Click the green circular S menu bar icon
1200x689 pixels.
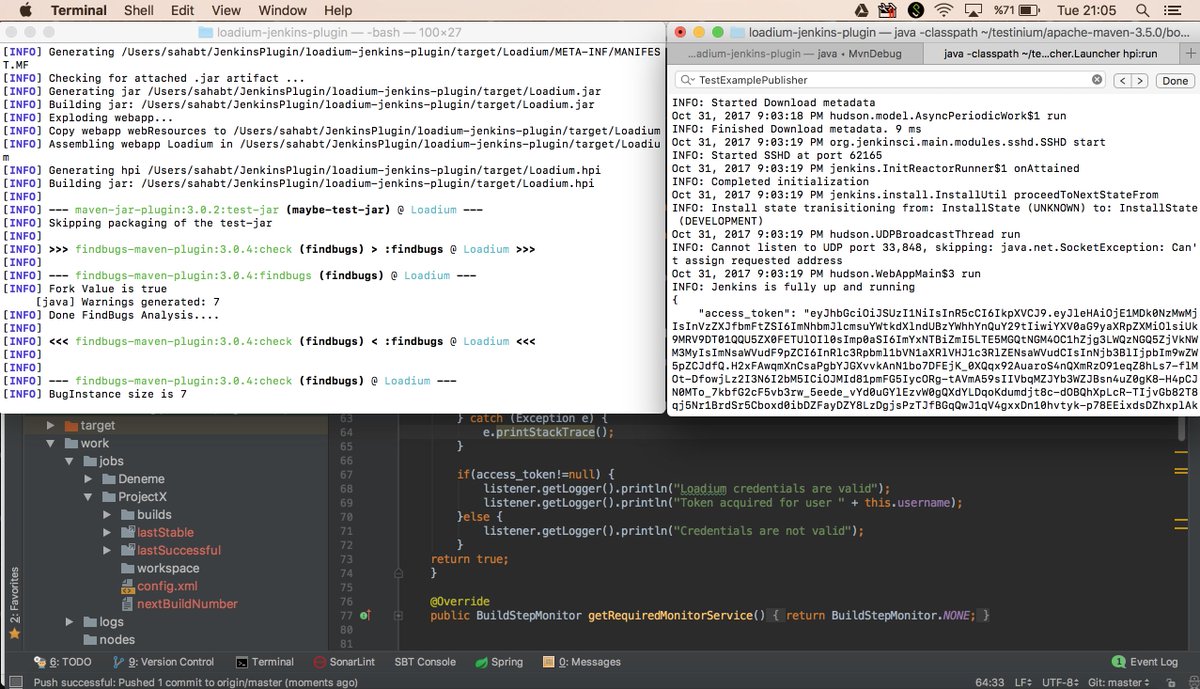tap(916, 11)
